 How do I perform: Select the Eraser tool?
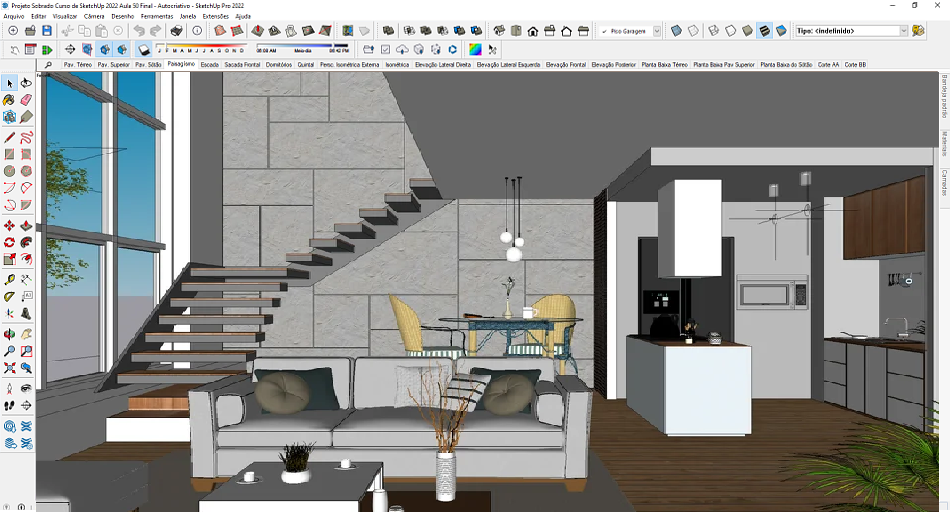click(x=26, y=100)
